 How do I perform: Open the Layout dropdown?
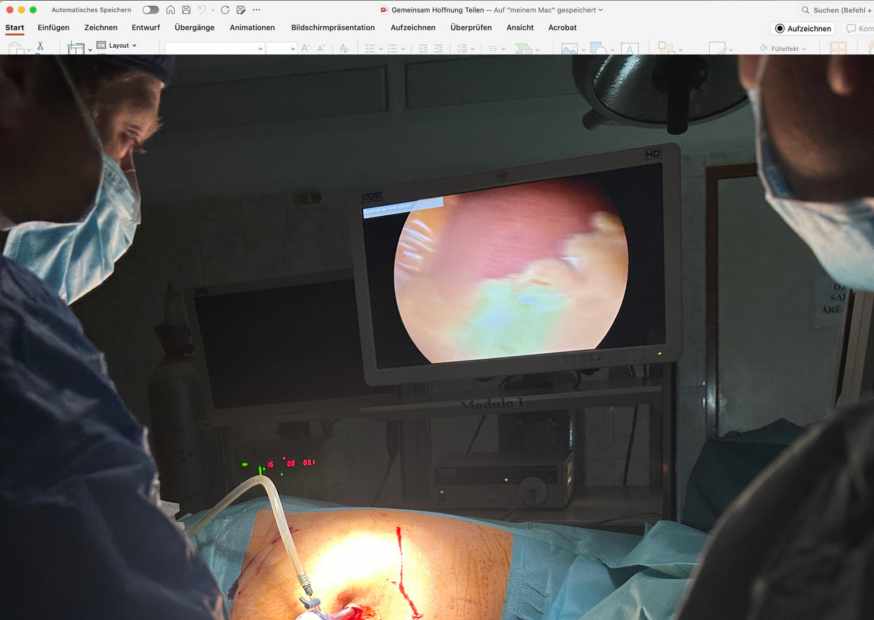(116, 45)
